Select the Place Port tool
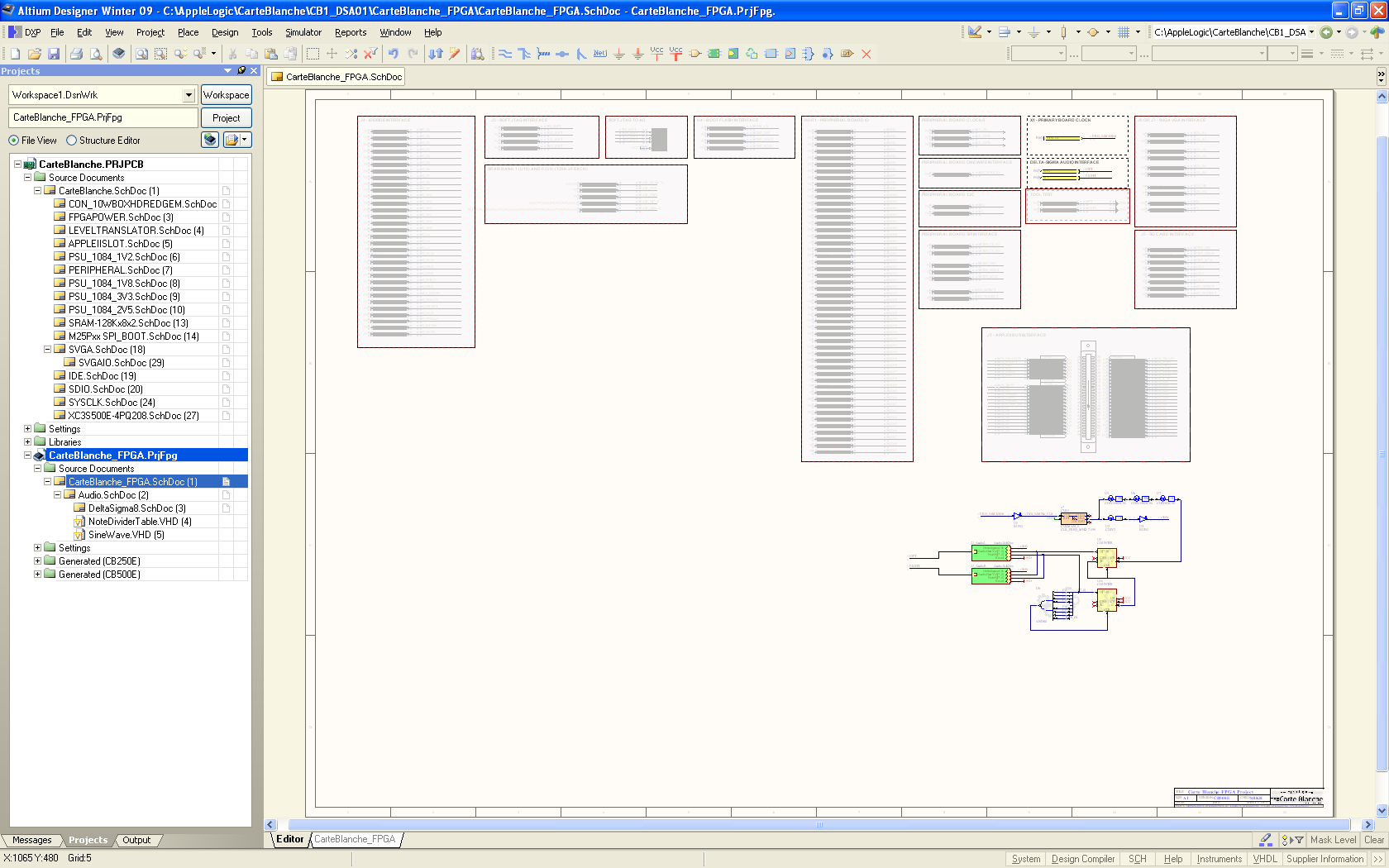Screen dimensions: 1389x868 [x=847, y=54]
